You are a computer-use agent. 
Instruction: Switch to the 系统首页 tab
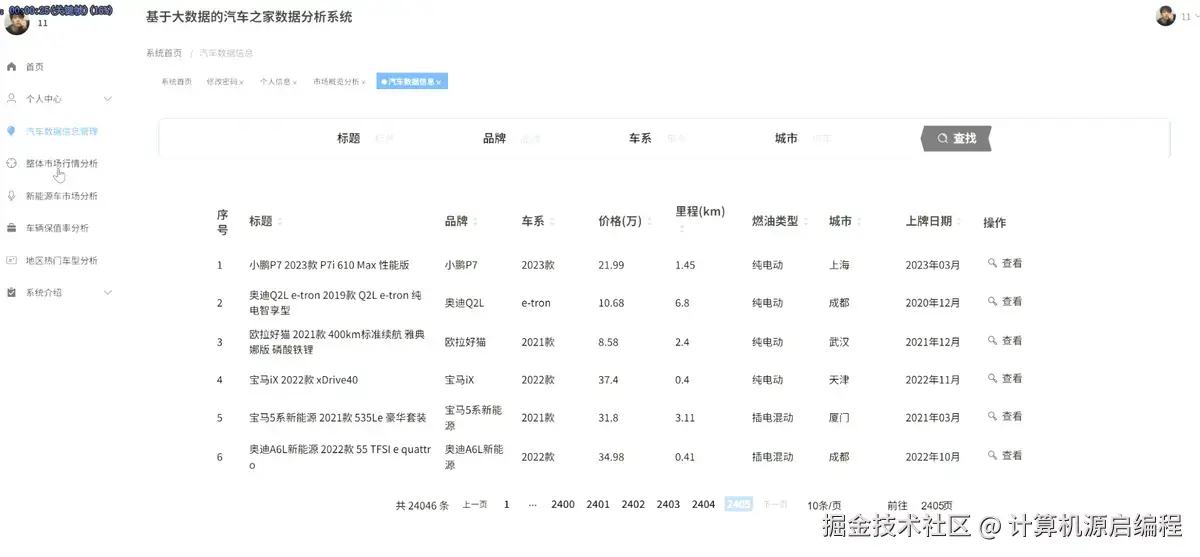(x=176, y=82)
